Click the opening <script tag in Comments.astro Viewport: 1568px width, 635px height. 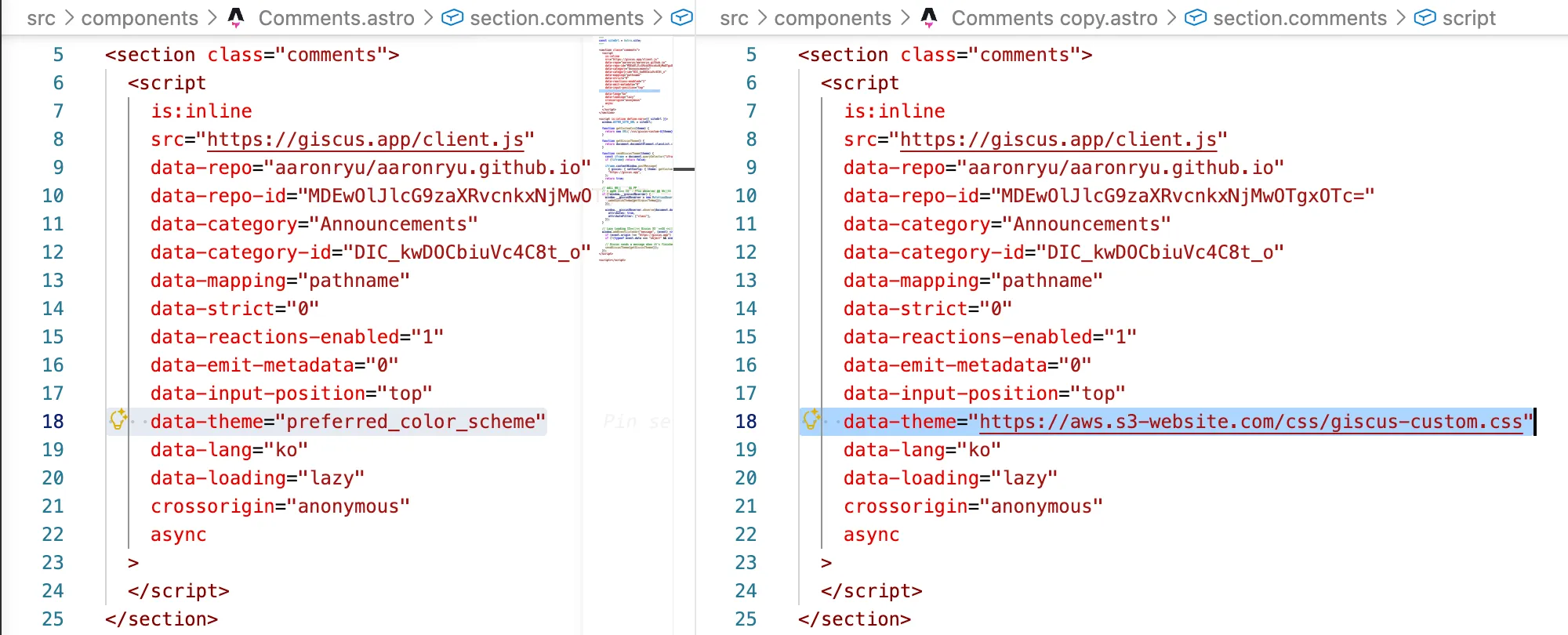pos(167,83)
